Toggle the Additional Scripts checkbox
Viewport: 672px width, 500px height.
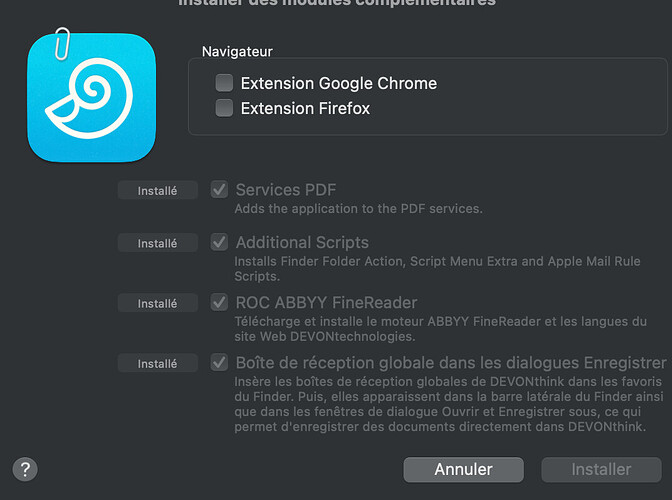point(219,242)
